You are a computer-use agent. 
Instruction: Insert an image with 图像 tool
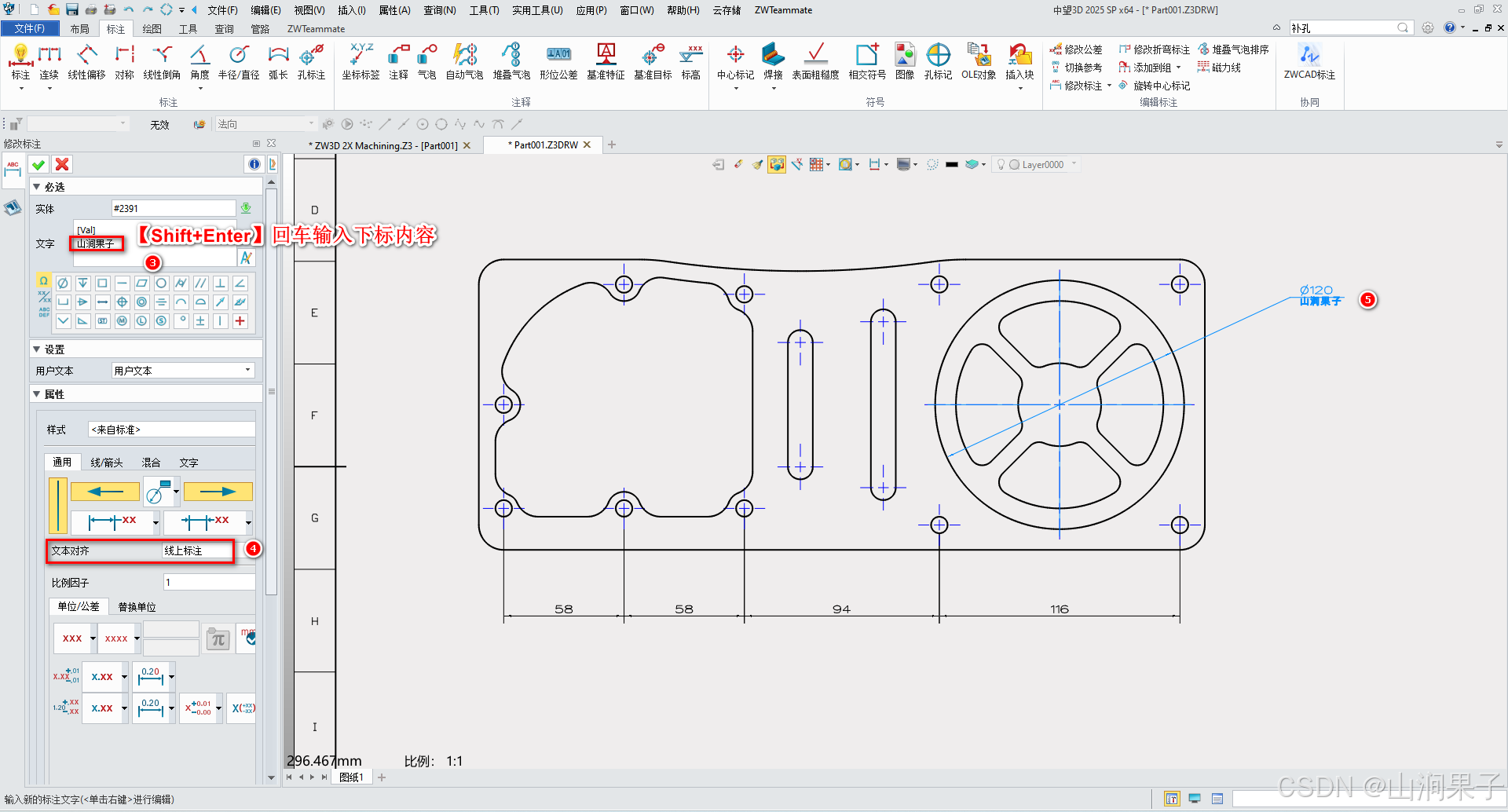(x=905, y=62)
